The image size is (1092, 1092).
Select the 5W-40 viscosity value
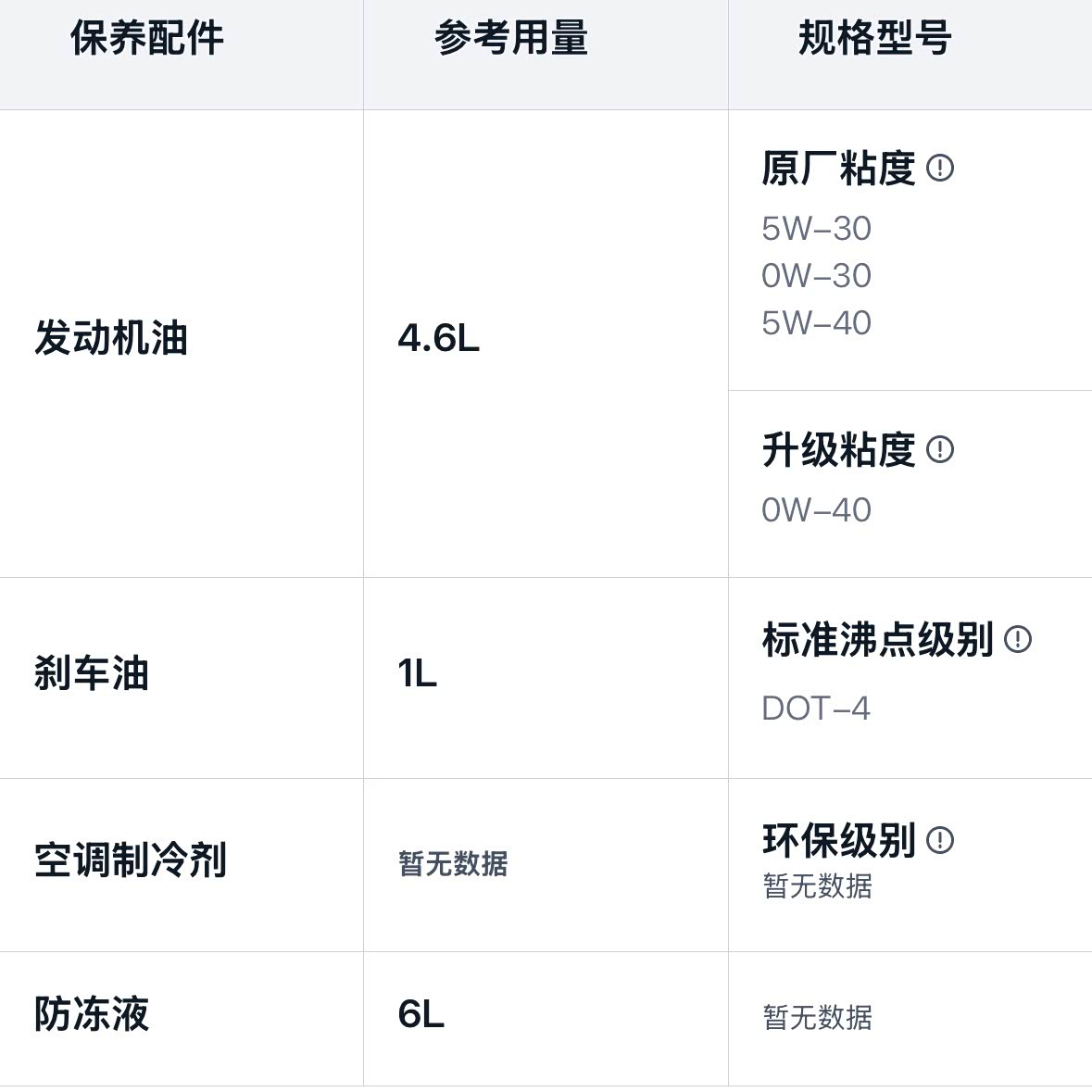pyautogui.click(x=816, y=323)
